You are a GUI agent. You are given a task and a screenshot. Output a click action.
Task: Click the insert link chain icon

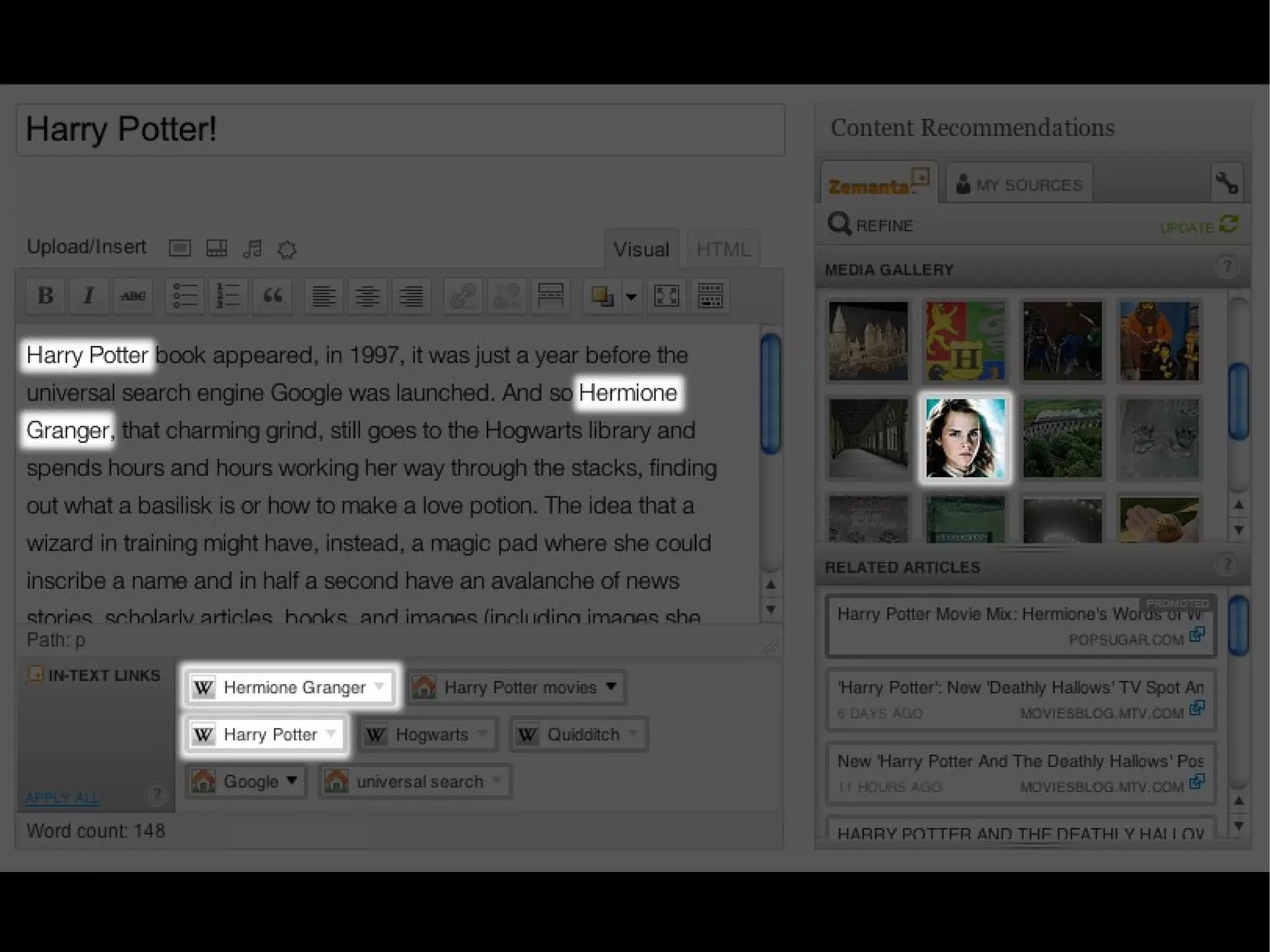[x=463, y=296]
